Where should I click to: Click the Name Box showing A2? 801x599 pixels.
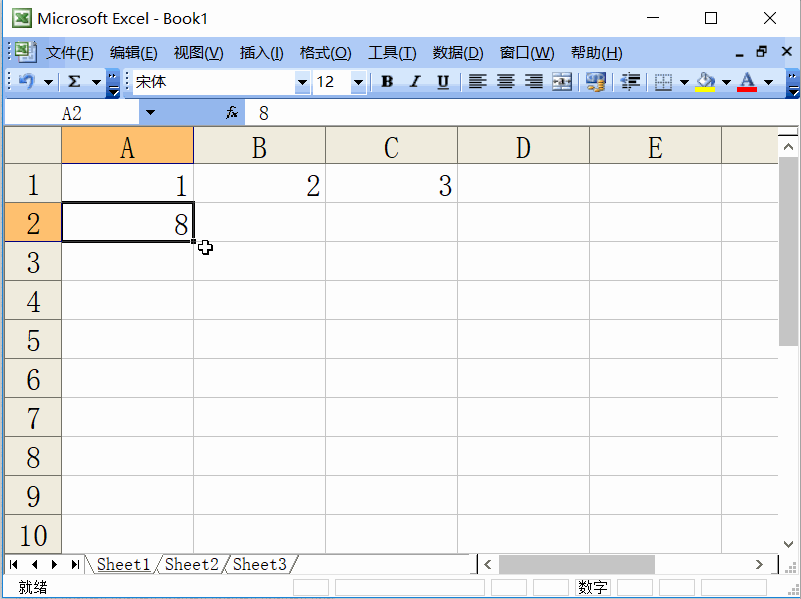click(x=70, y=111)
